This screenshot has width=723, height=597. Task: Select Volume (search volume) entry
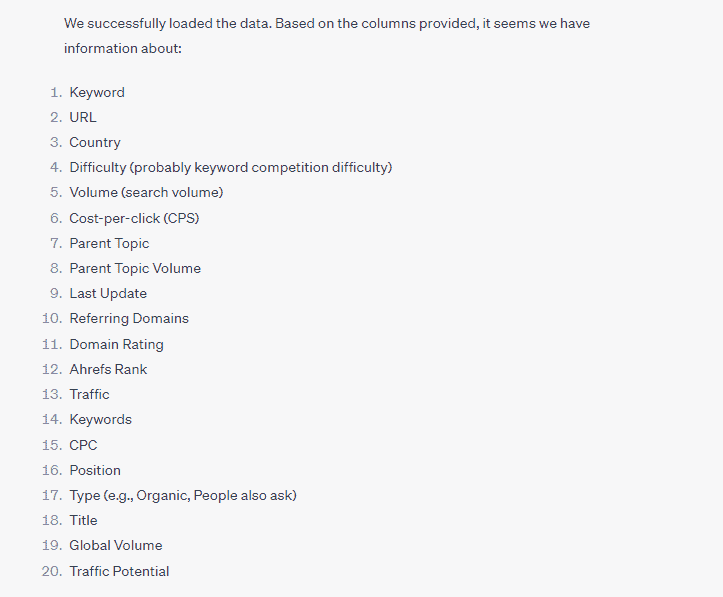[x=146, y=192]
